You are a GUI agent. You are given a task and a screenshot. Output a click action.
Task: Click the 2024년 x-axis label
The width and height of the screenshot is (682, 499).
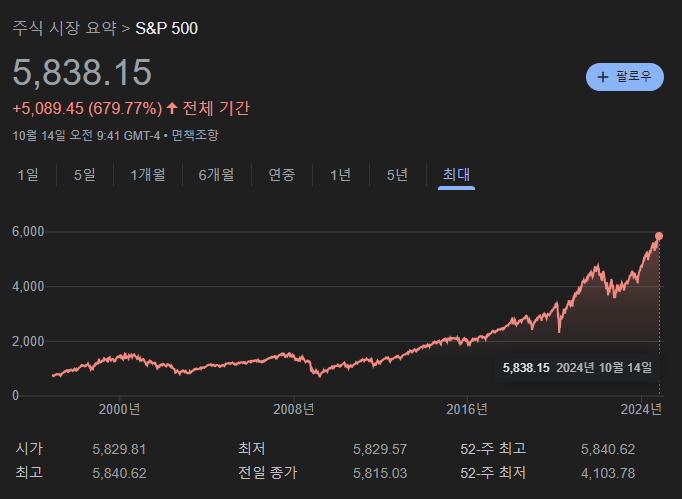pyautogui.click(x=641, y=409)
